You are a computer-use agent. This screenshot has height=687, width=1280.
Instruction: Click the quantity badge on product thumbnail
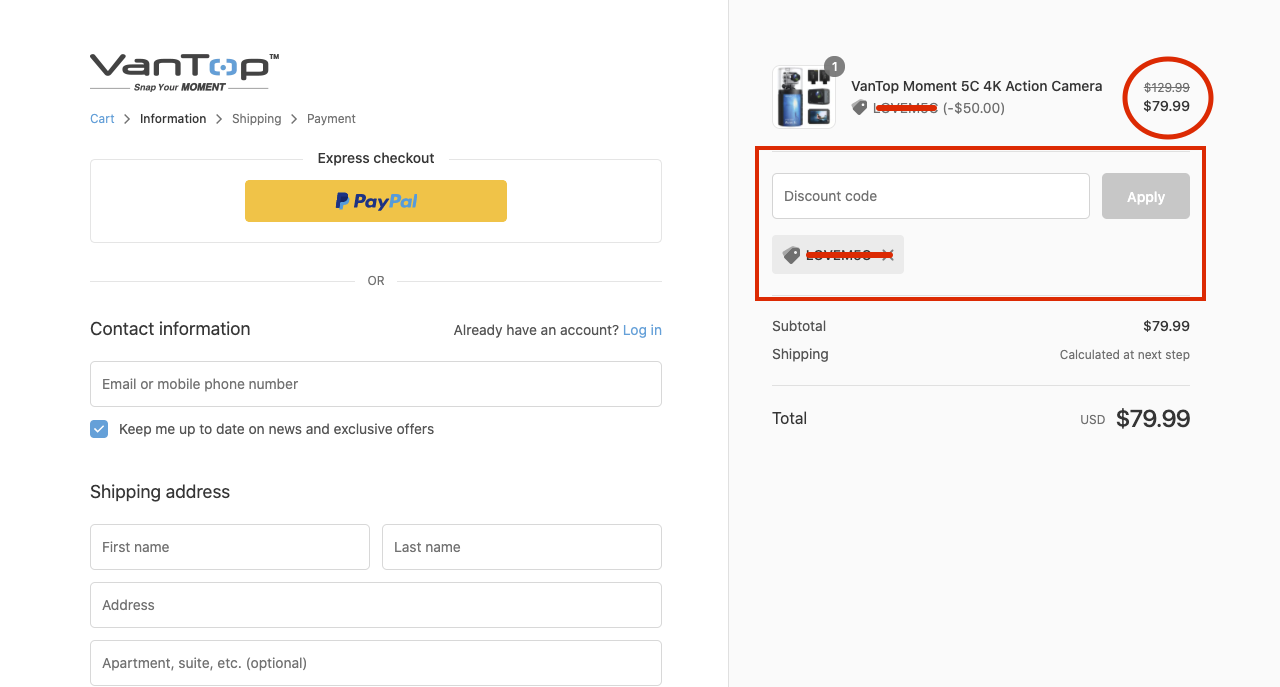[x=834, y=67]
